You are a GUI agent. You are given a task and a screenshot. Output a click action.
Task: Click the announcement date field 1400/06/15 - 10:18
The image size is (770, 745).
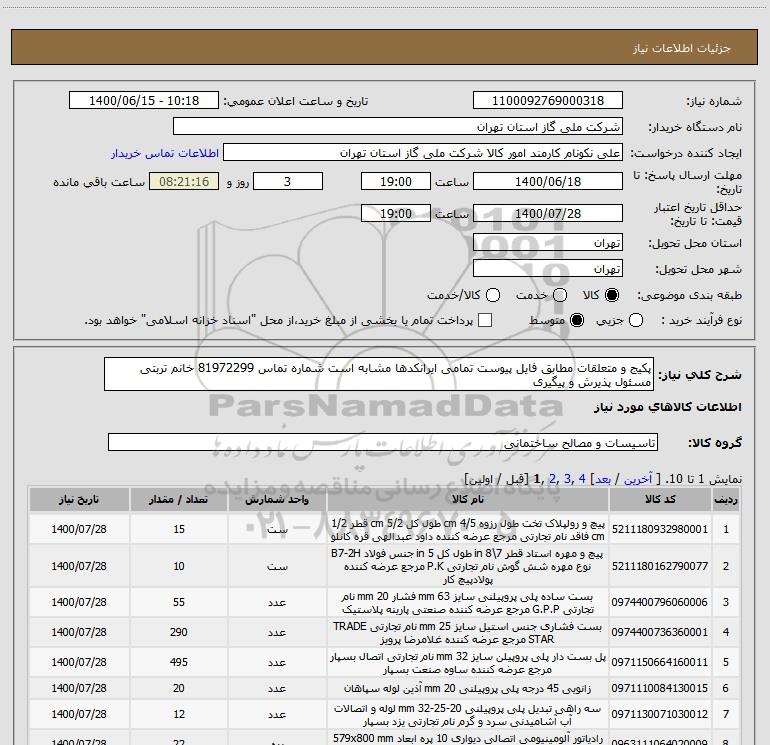144,100
